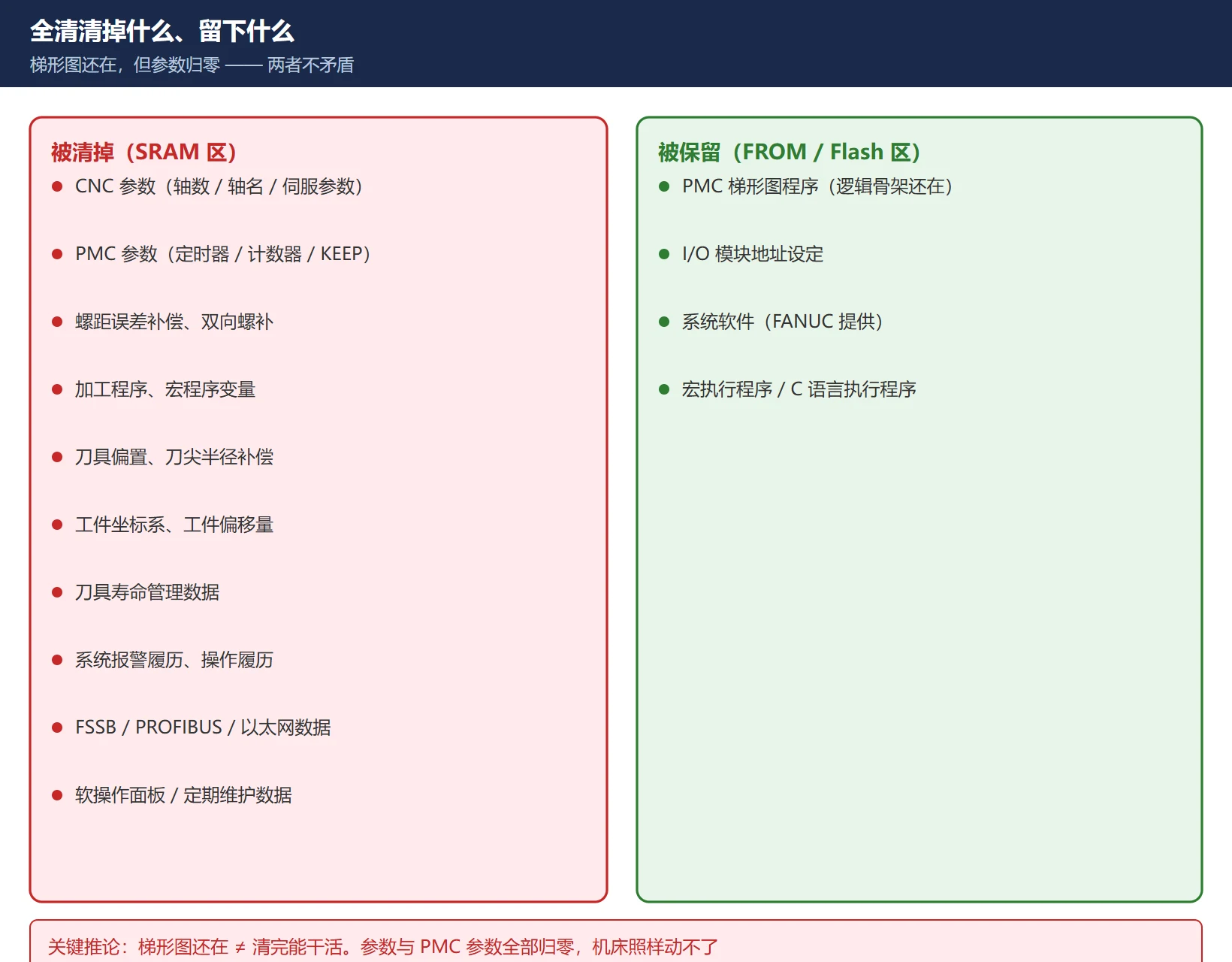Select 宏执行程序 / C 语言执行程序 line

click(x=799, y=389)
